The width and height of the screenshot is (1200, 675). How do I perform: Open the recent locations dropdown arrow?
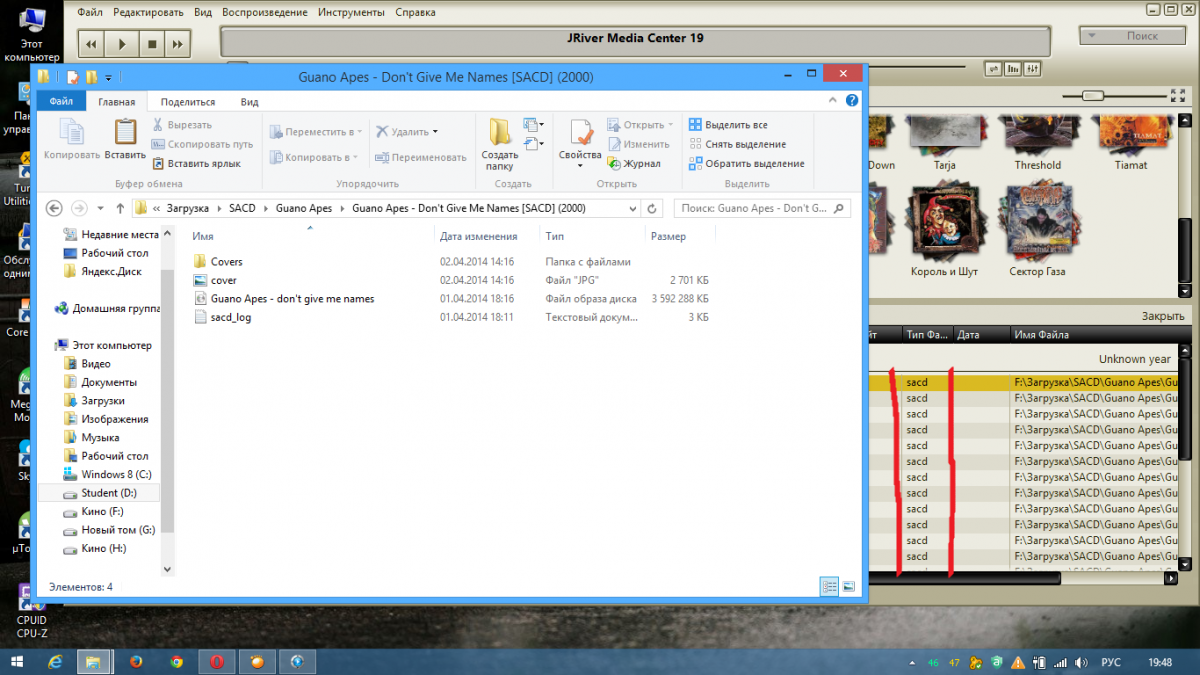(x=99, y=209)
